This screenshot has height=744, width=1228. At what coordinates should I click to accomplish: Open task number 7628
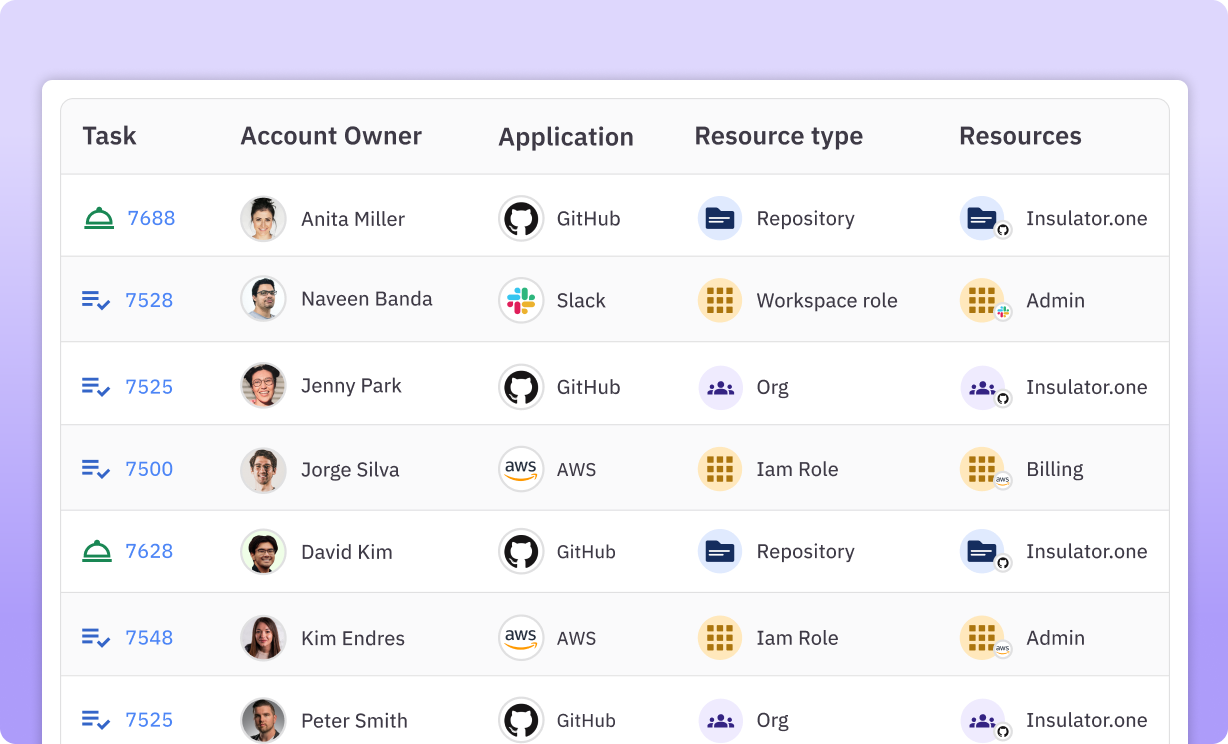(149, 551)
